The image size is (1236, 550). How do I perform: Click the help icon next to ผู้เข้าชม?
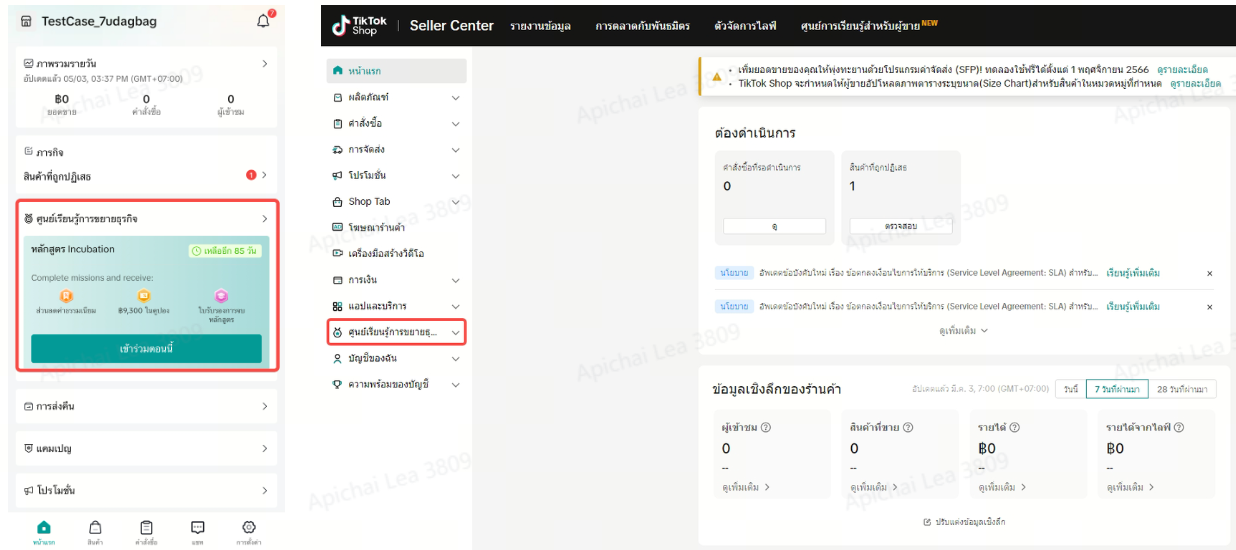click(x=765, y=428)
